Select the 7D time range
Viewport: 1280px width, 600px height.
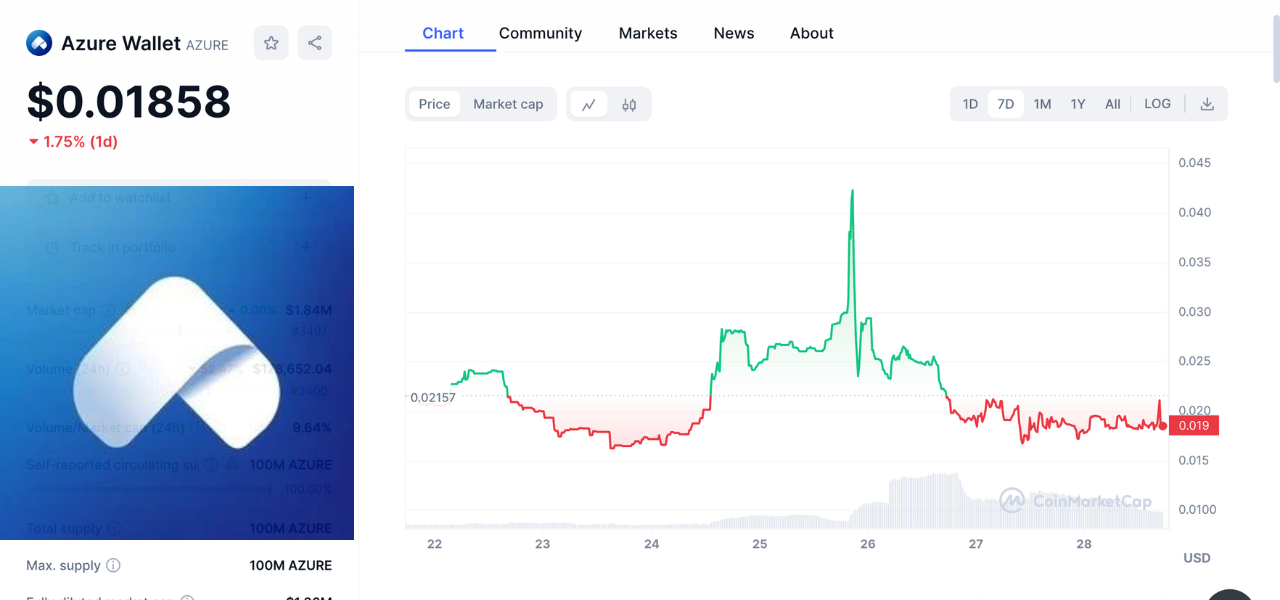[x=1005, y=104]
